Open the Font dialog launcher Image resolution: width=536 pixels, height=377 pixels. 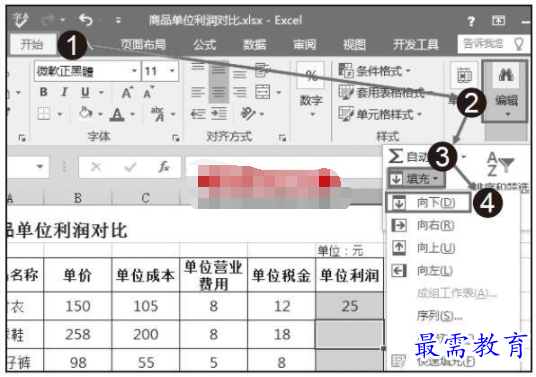click(x=175, y=138)
